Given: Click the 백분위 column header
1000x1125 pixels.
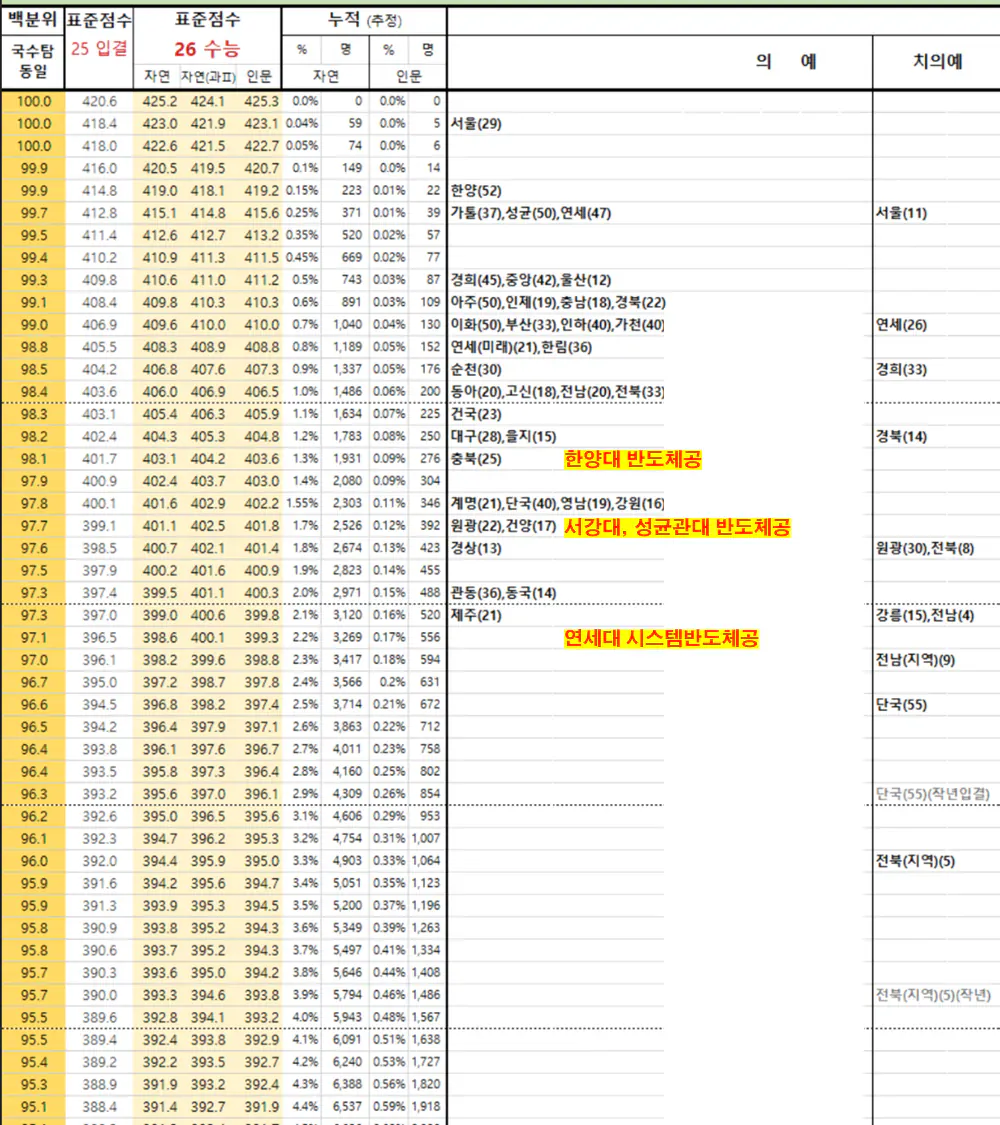Looking at the screenshot, I should pos(33,20).
